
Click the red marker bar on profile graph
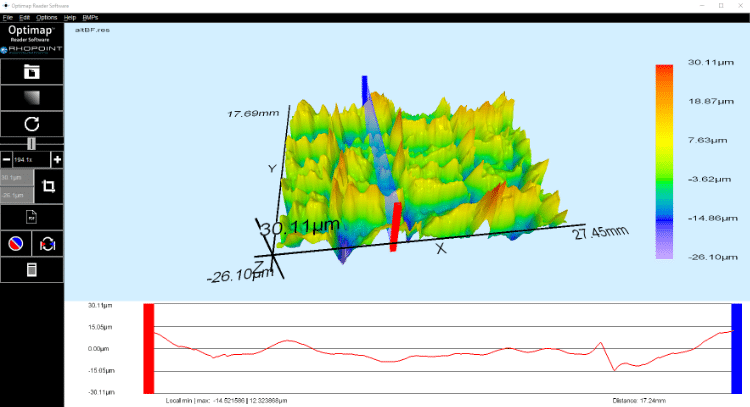click(x=148, y=349)
